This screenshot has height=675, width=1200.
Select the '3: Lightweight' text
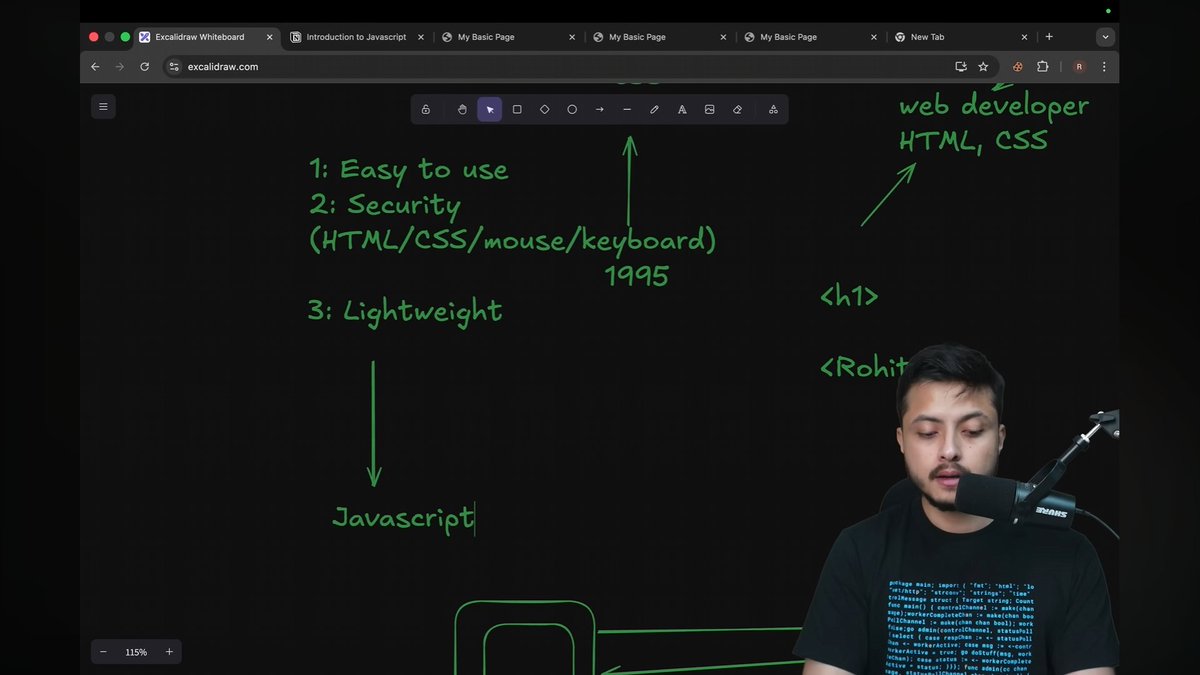click(405, 311)
